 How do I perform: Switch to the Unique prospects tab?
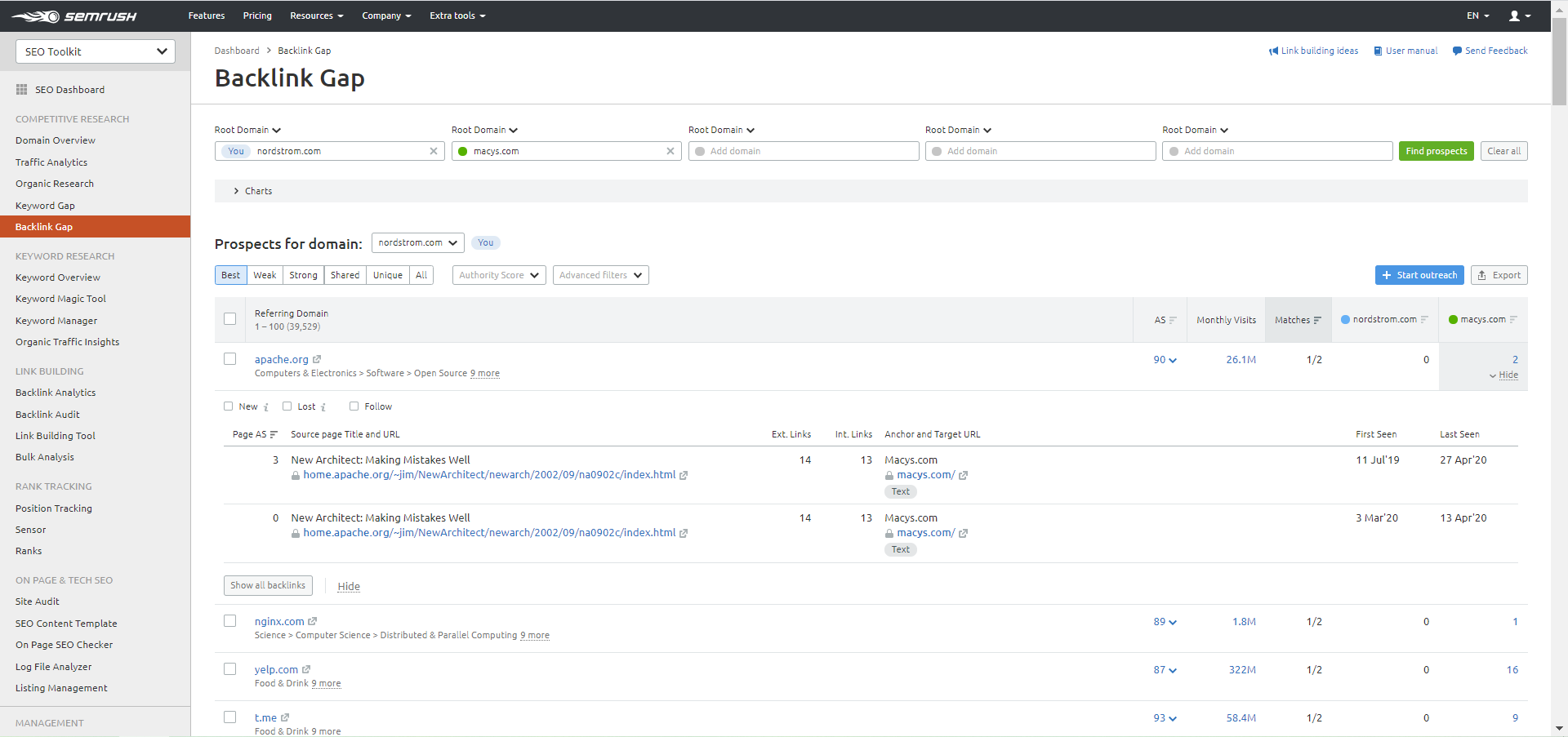click(388, 275)
